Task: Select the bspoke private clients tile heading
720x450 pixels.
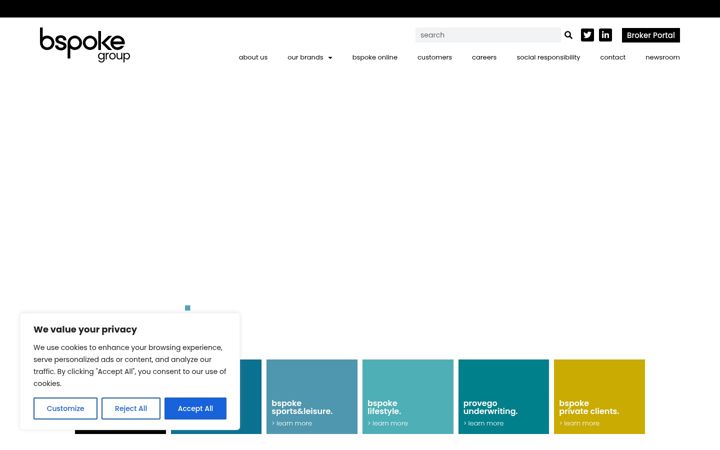Action: 589,407
